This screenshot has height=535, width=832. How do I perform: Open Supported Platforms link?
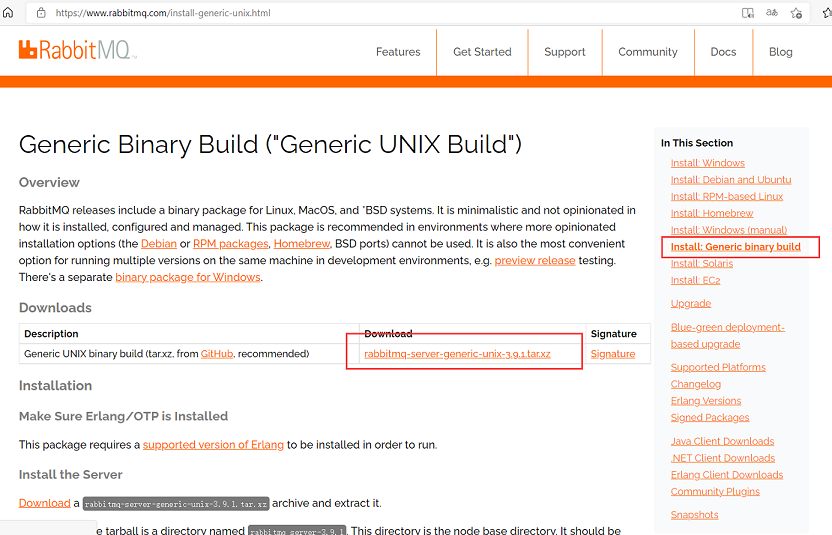(718, 367)
